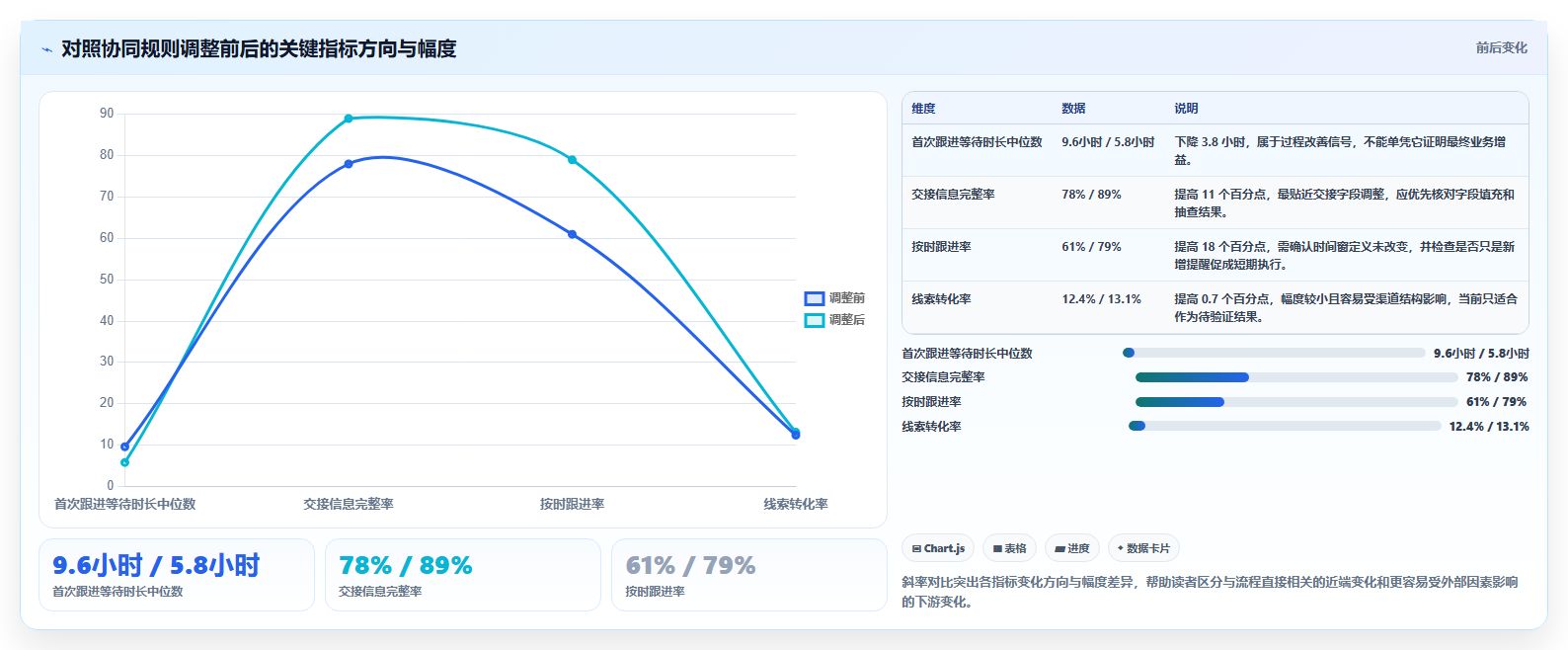Click the note starting 提高 18 个百分点
Screen dimensions: 1568x650
[x=1344, y=256]
